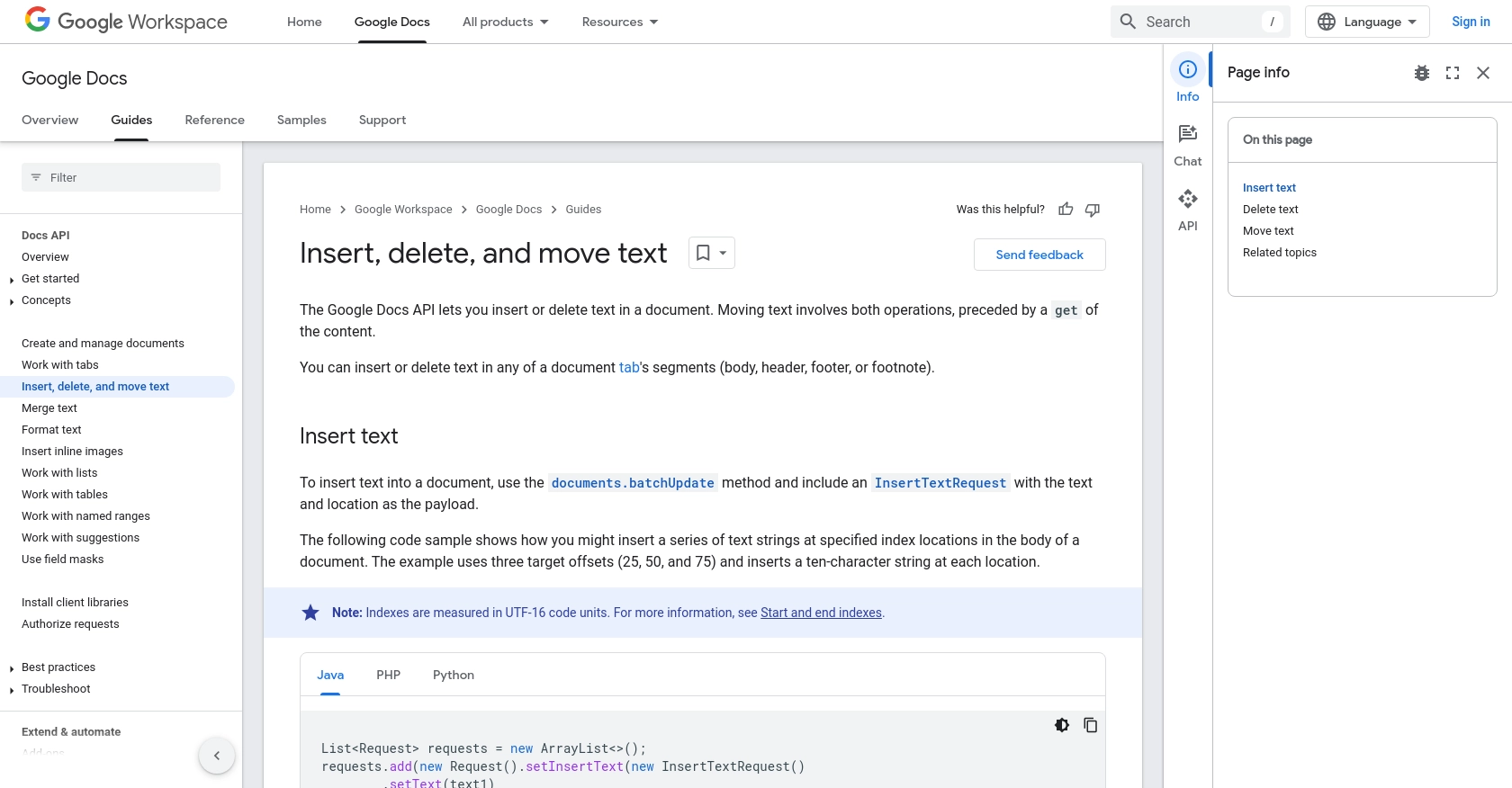Open Create and manage documents guide
The width and height of the screenshot is (1512, 788).
point(103,344)
